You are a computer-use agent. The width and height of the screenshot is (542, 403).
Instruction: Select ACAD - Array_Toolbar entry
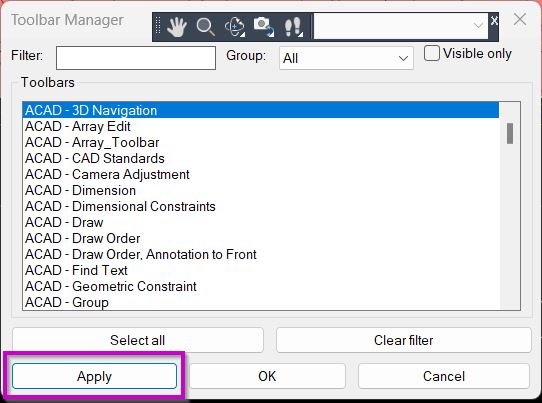(x=261, y=142)
